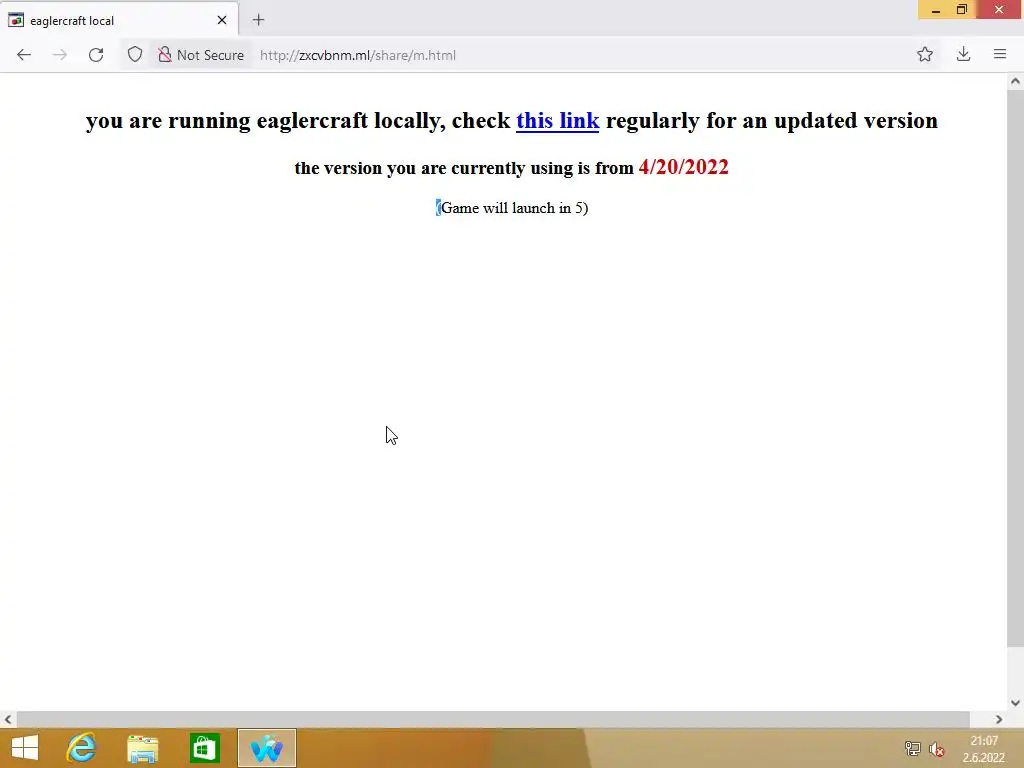Image resolution: width=1024 pixels, height=768 pixels.
Task: Click the scroll right arrow
Action: [x=999, y=719]
